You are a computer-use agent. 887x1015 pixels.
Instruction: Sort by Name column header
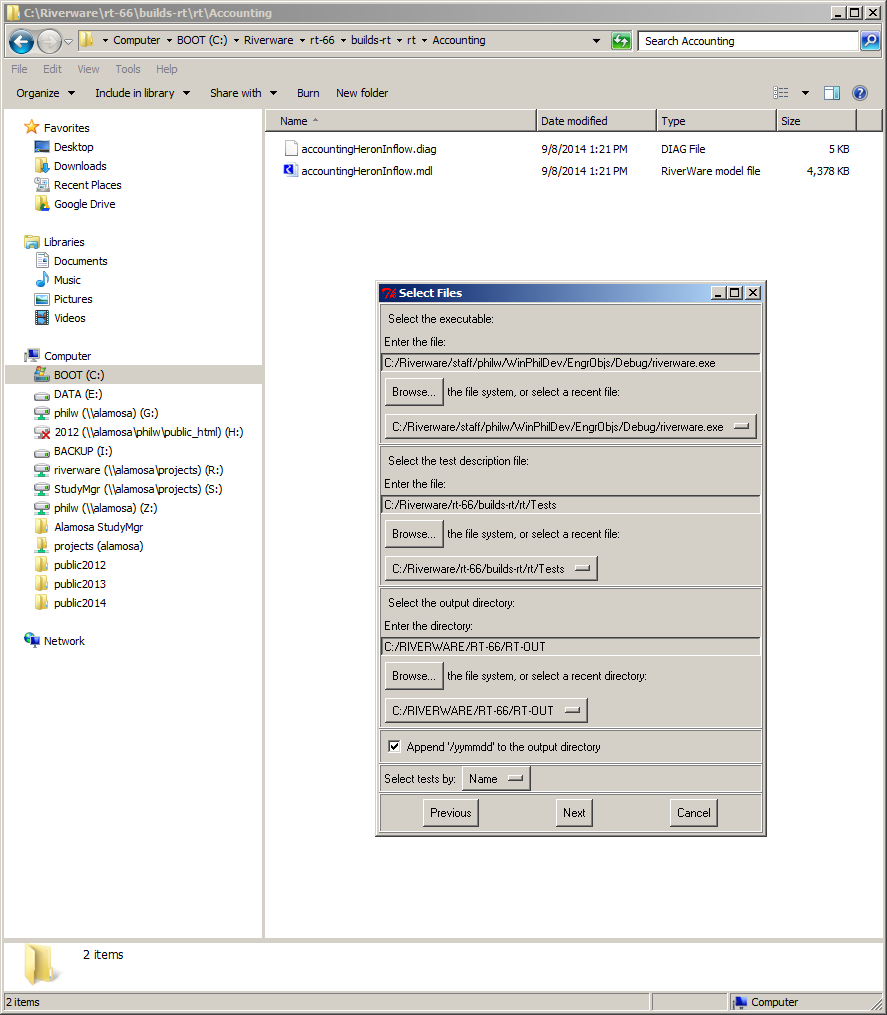(x=401, y=121)
